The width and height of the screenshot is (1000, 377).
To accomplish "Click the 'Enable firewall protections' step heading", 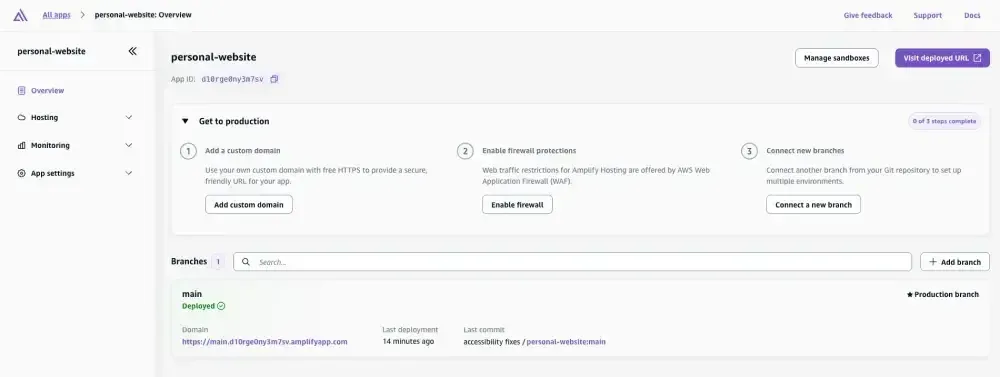I will (x=529, y=151).
